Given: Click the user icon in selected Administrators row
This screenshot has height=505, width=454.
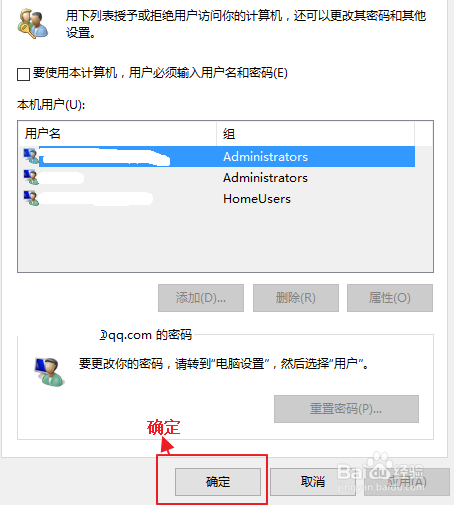Looking at the screenshot, I should (31, 156).
